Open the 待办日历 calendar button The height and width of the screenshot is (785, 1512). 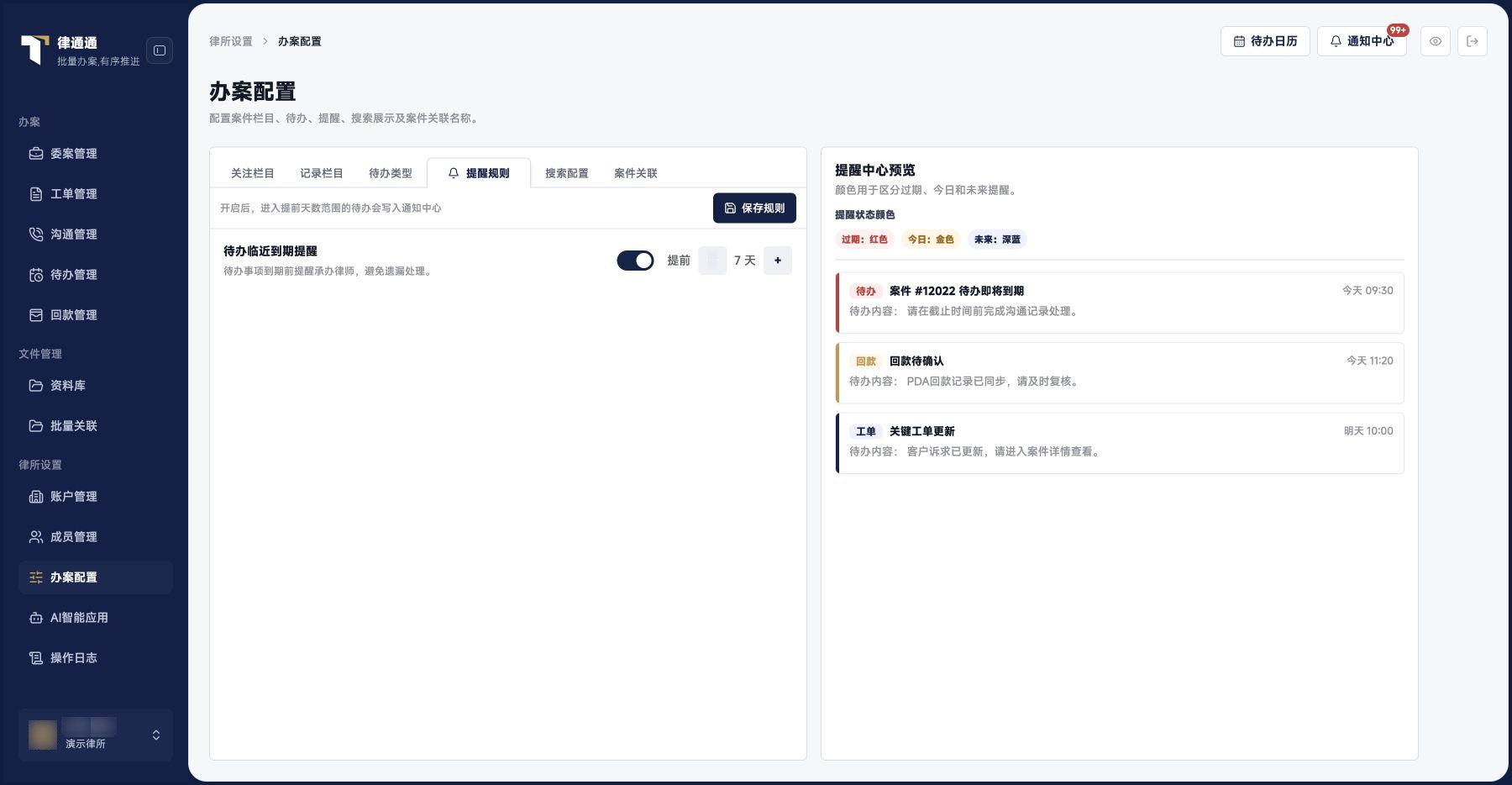point(1265,41)
